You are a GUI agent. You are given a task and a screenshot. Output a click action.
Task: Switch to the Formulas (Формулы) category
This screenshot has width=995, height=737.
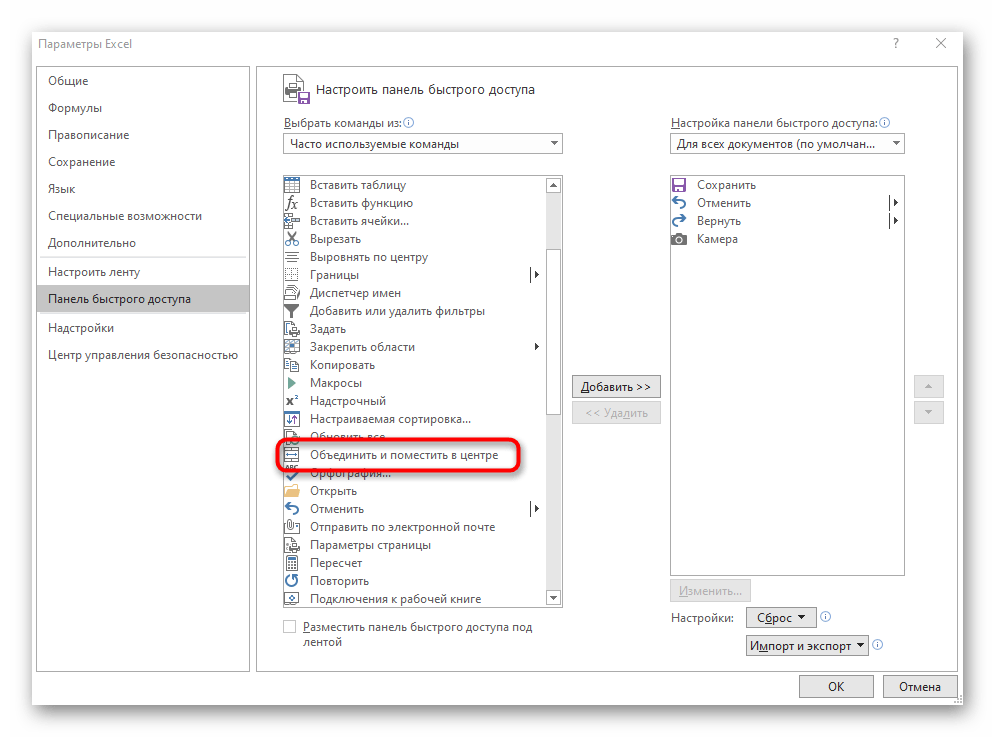click(x=75, y=108)
